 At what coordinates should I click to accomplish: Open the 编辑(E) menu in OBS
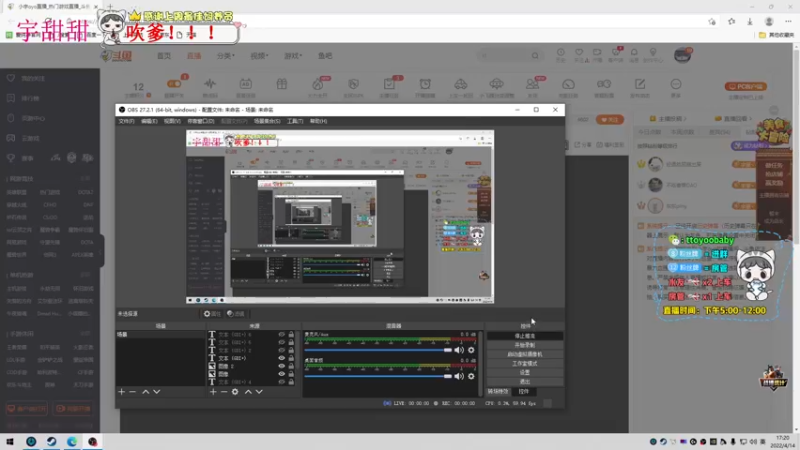149,121
